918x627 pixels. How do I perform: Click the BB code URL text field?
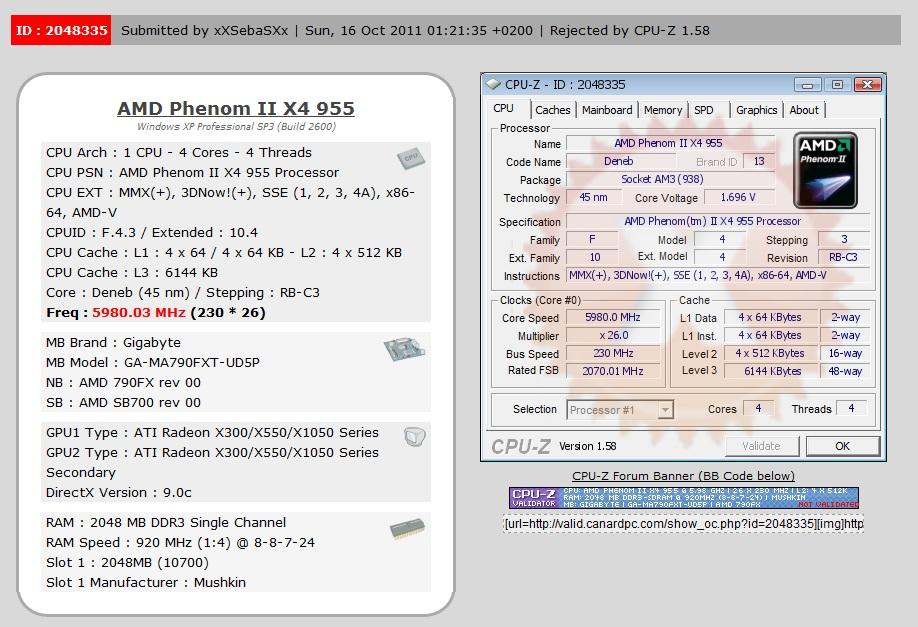(683, 523)
